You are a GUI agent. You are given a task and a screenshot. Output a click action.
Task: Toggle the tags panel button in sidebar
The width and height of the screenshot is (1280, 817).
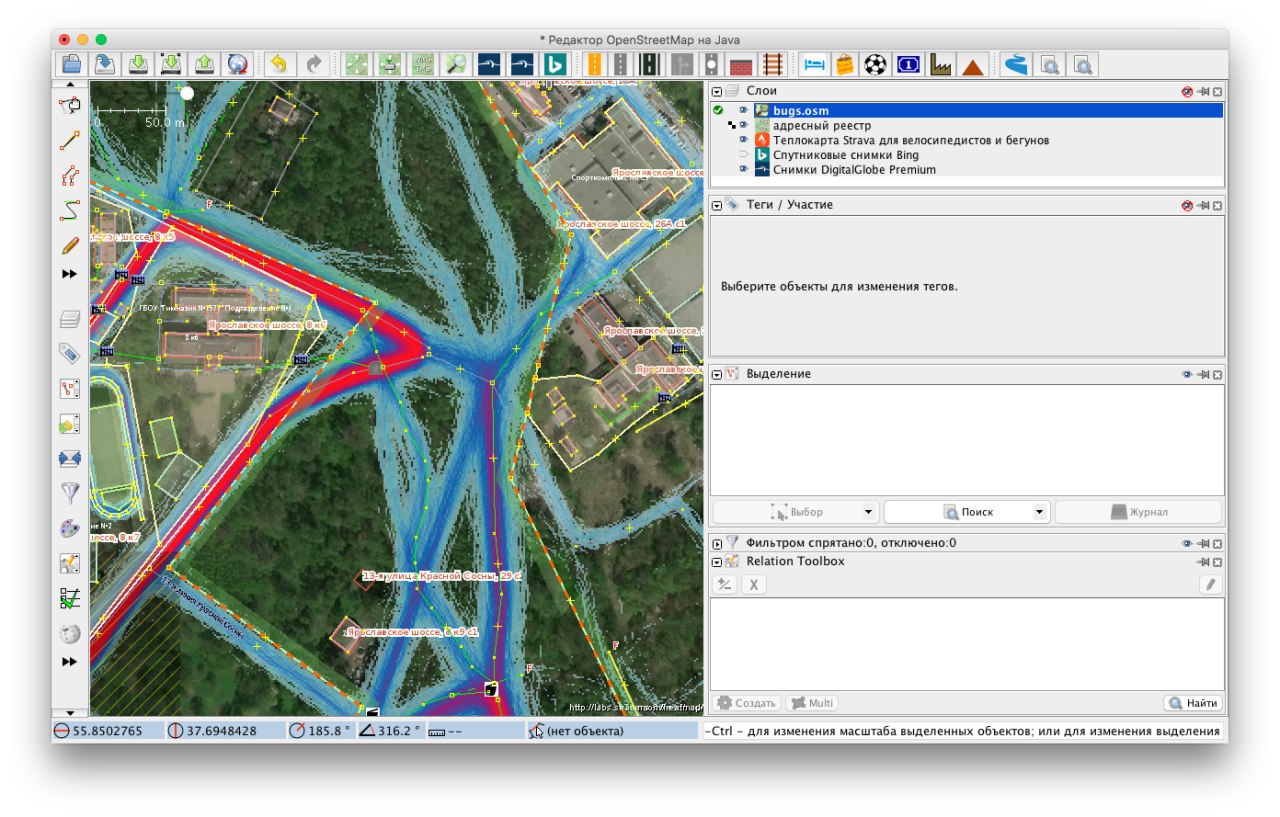pos(70,353)
